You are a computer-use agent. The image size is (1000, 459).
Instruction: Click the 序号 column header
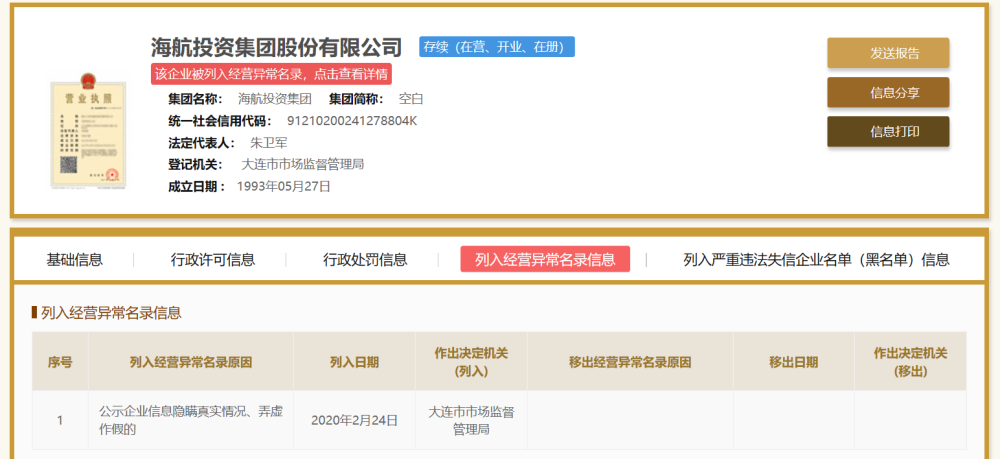coord(60,362)
